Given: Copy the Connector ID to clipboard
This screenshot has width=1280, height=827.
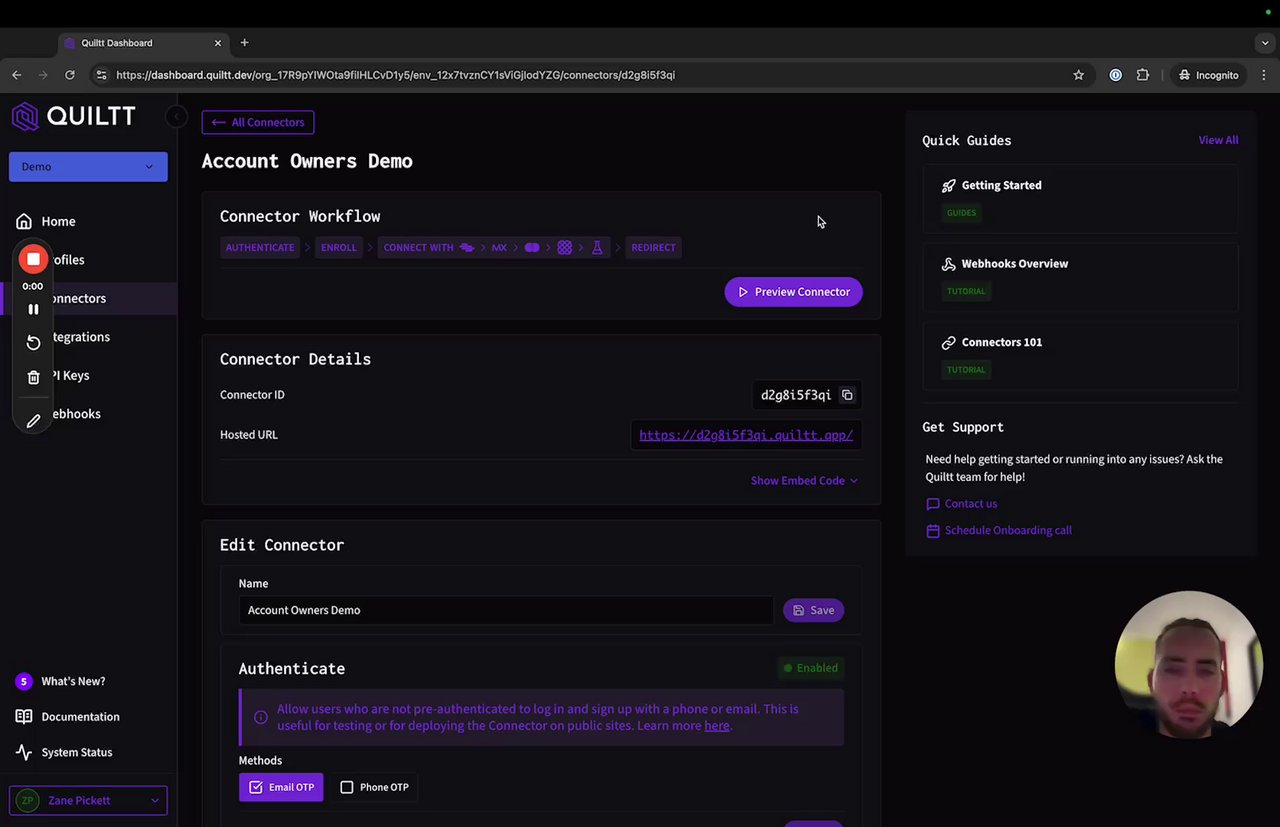Looking at the screenshot, I should [847, 395].
